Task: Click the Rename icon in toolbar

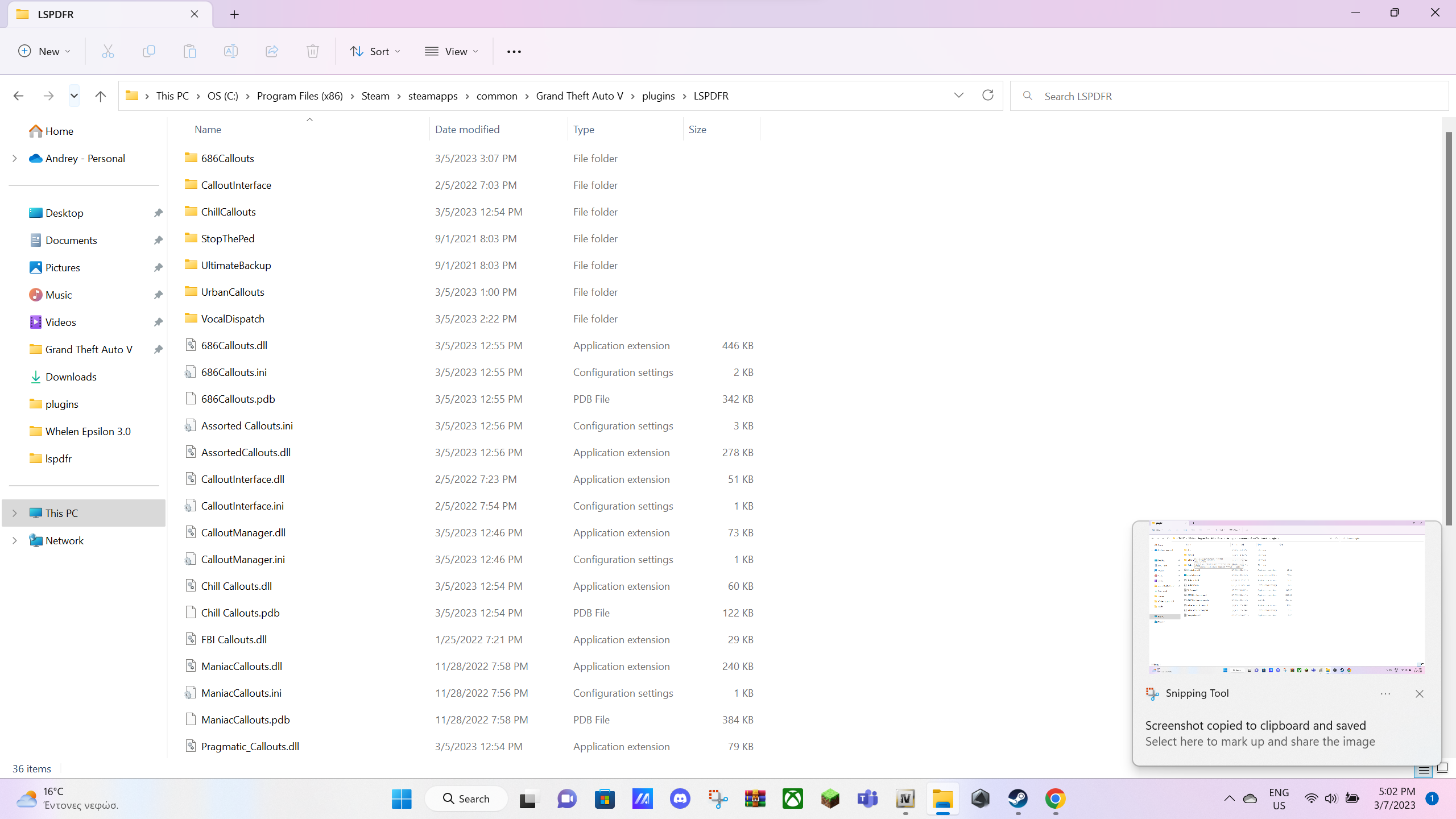Action: [x=231, y=51]
